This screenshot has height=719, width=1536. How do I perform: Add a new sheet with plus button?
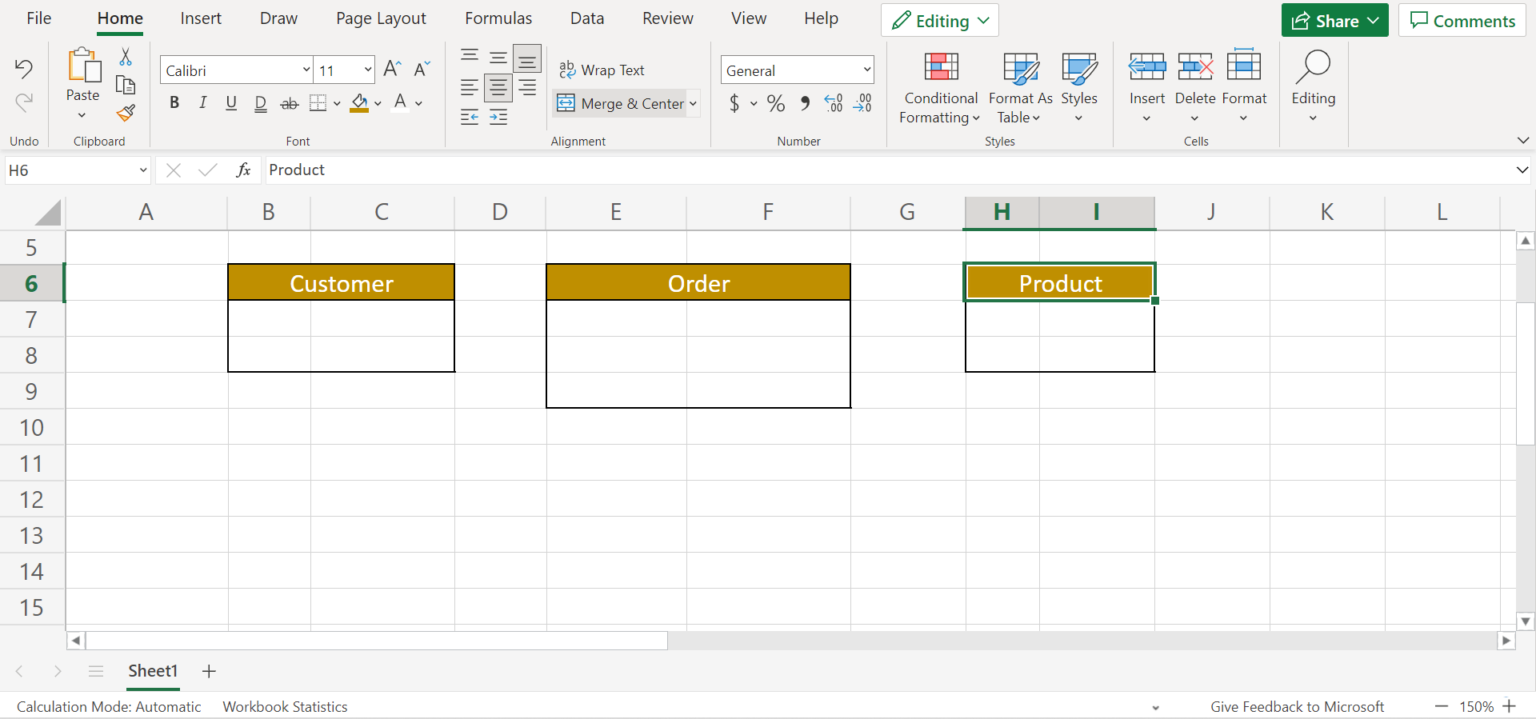(x=209, y=671)
